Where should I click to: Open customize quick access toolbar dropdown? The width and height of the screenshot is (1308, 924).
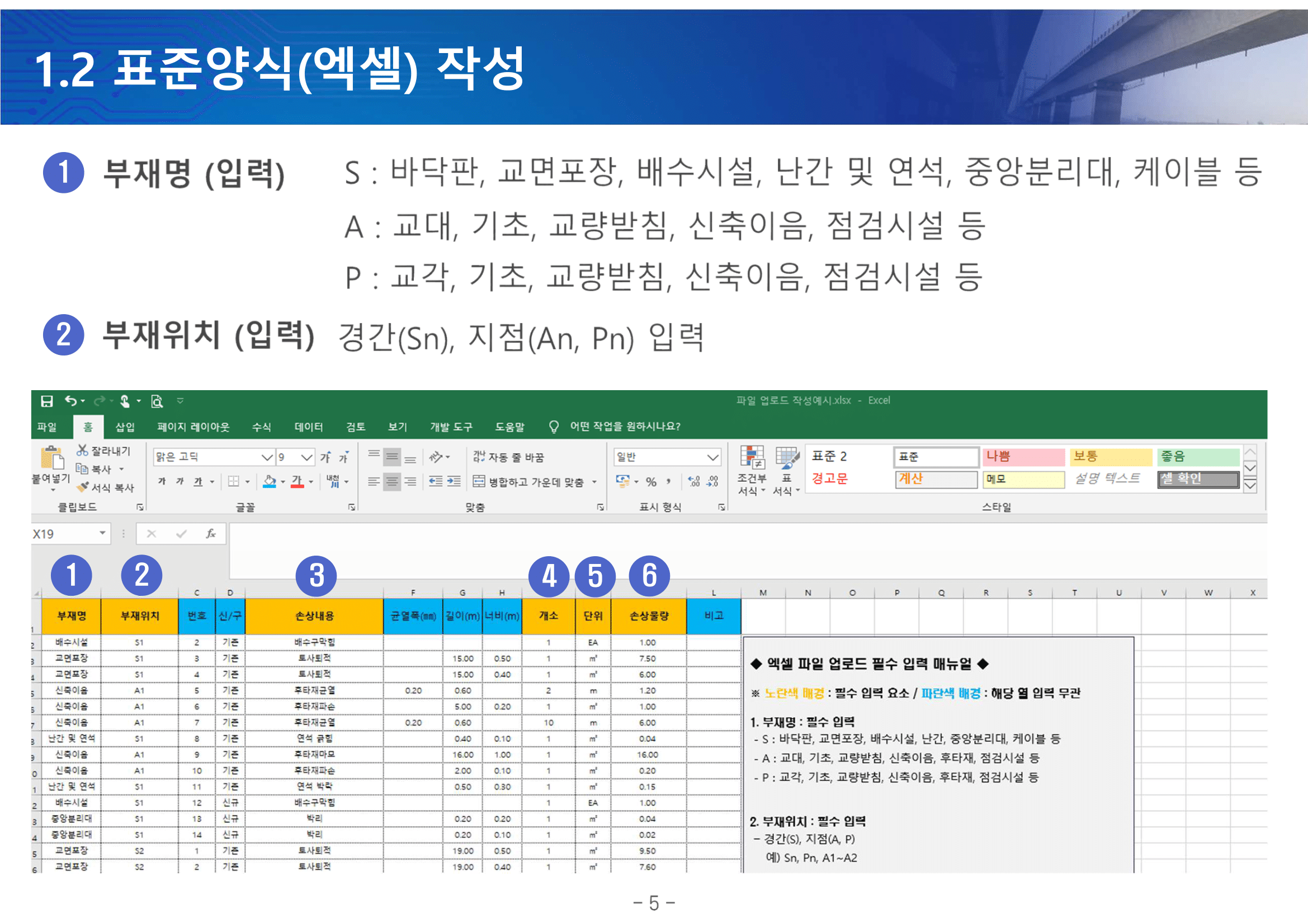[x=180, y=401]
